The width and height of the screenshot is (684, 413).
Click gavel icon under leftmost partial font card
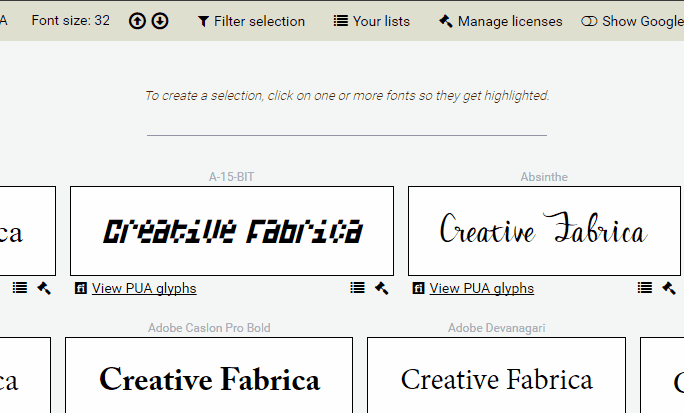click(x=44, y=288)
